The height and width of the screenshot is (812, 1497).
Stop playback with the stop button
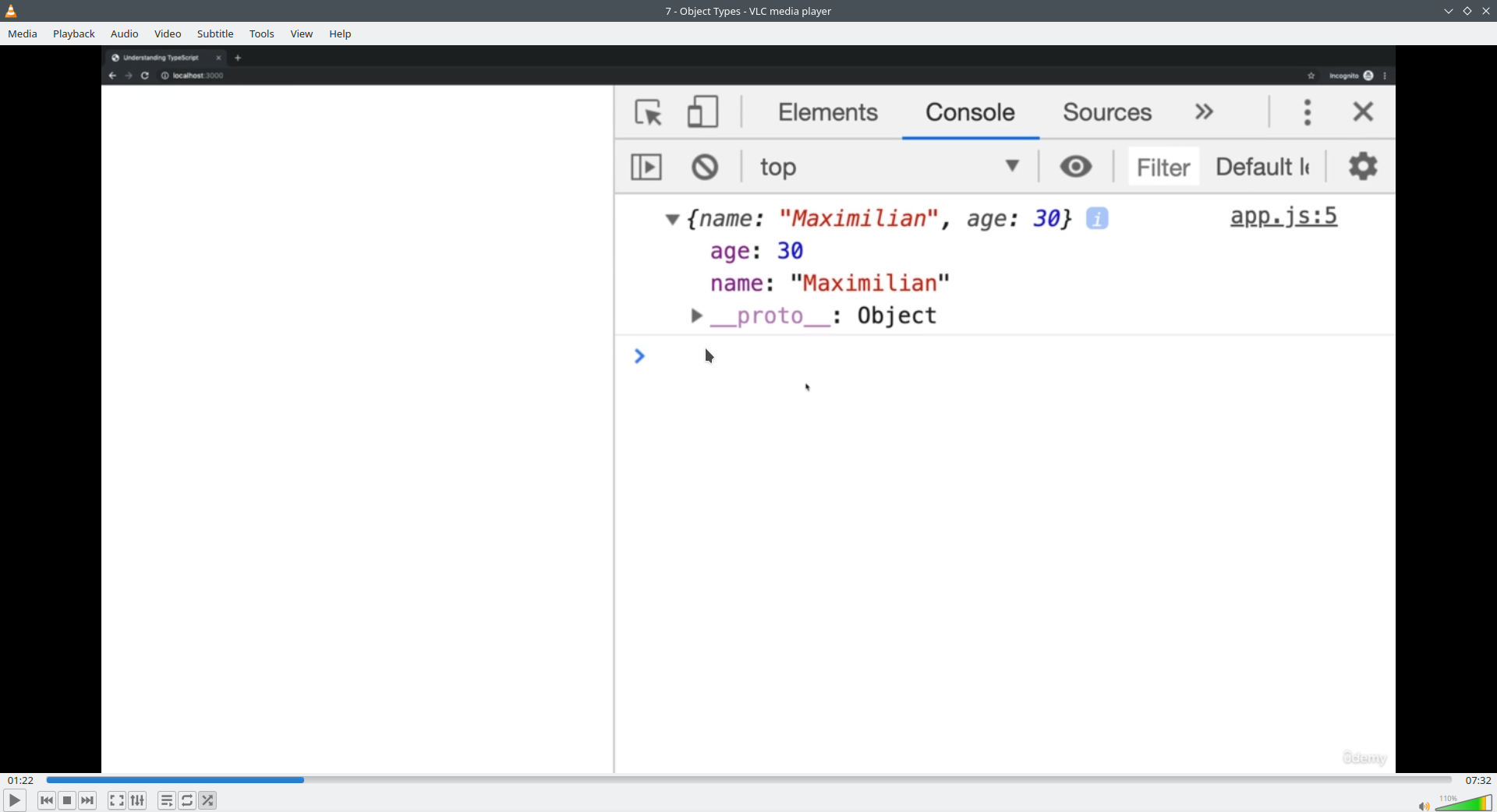68,800
